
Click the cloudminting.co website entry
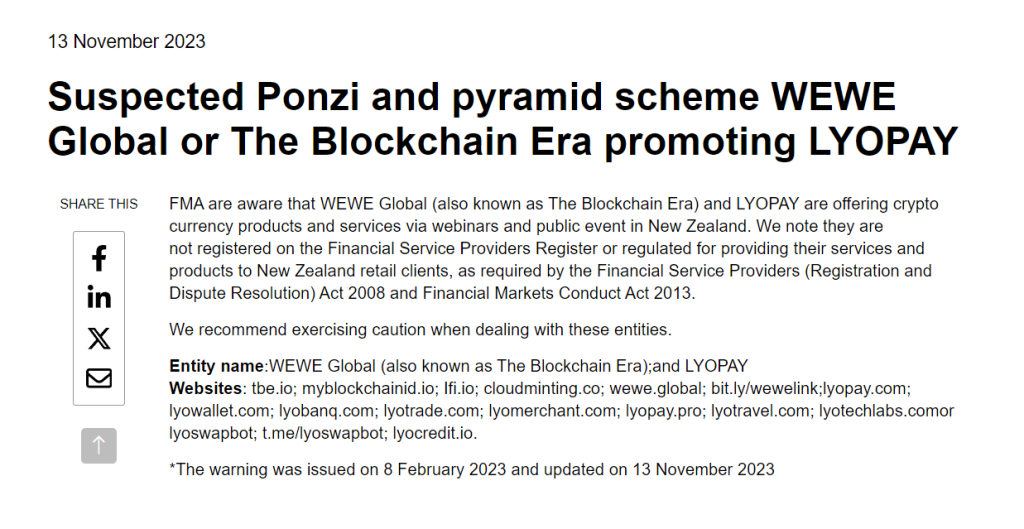[x=541, y=389]
